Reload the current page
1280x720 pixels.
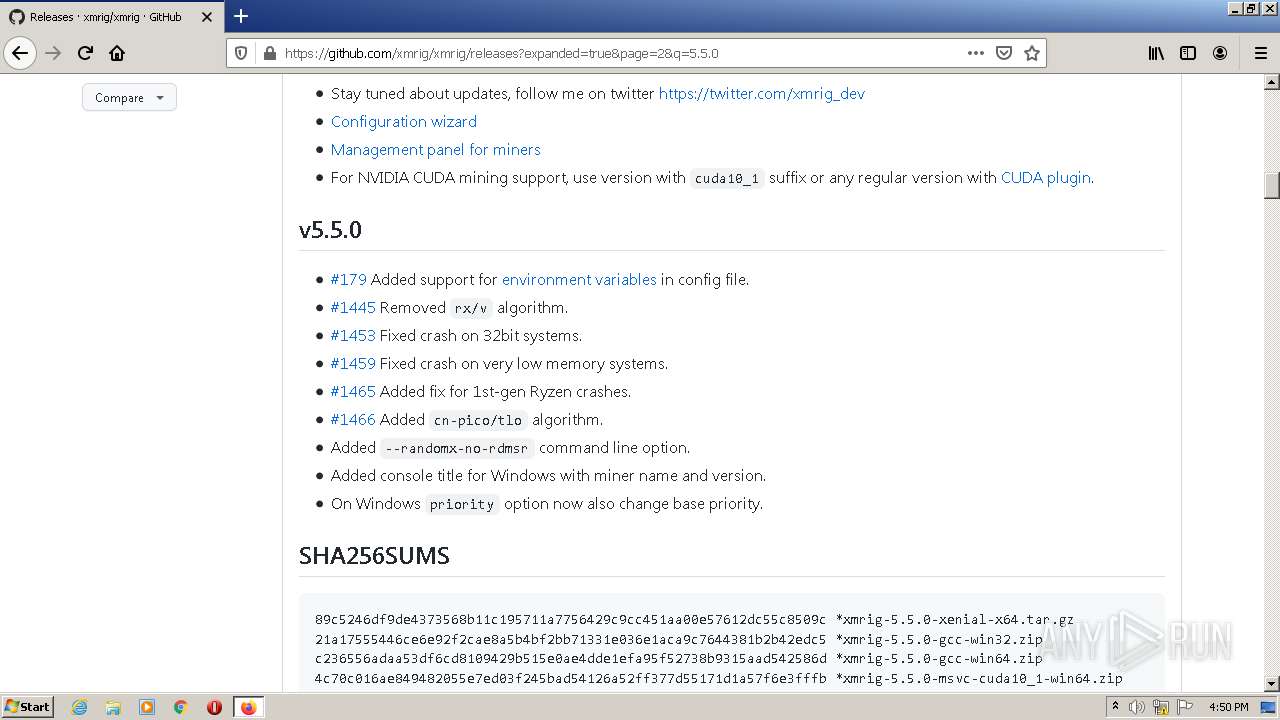coord(86,53)
